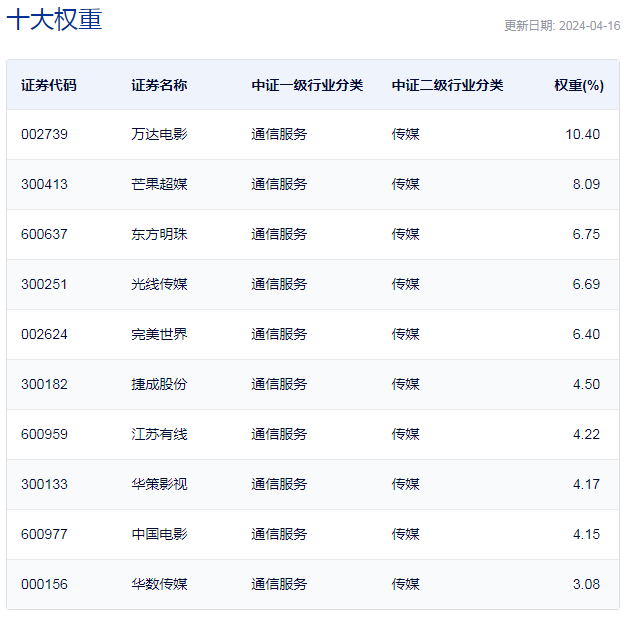Click the 证券名称 column header
This screenshot has height=619, width=626.
click(x=159, y=85)
